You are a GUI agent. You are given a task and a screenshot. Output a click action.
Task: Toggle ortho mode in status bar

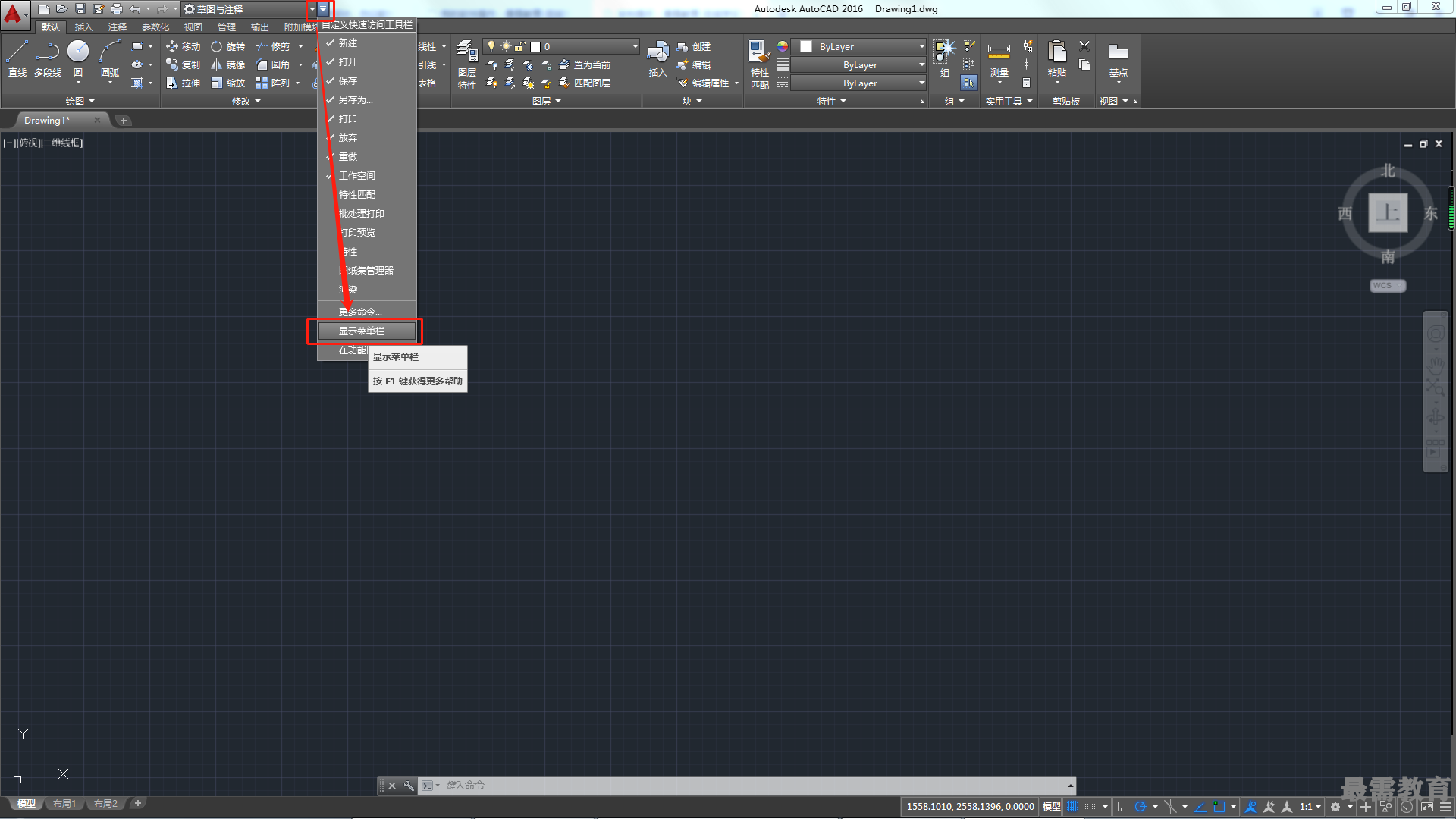[x=1122, y=807]
